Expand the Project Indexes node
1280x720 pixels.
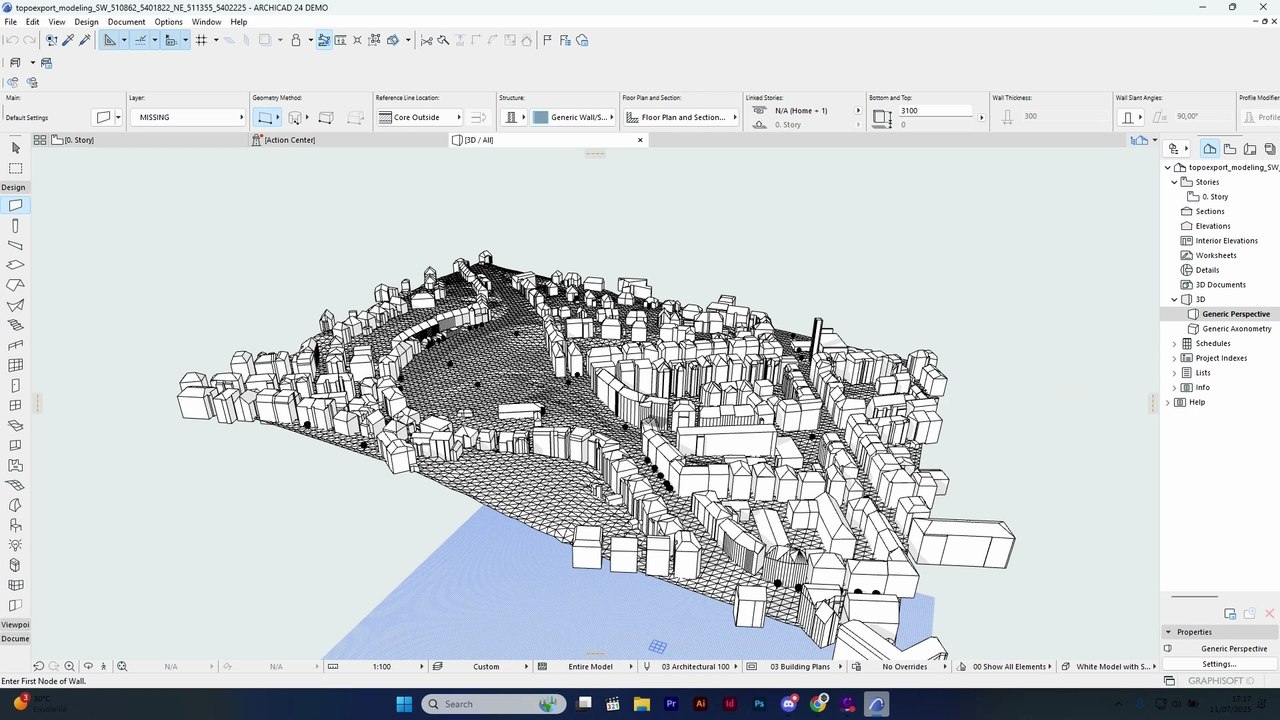click(1175, 358)
